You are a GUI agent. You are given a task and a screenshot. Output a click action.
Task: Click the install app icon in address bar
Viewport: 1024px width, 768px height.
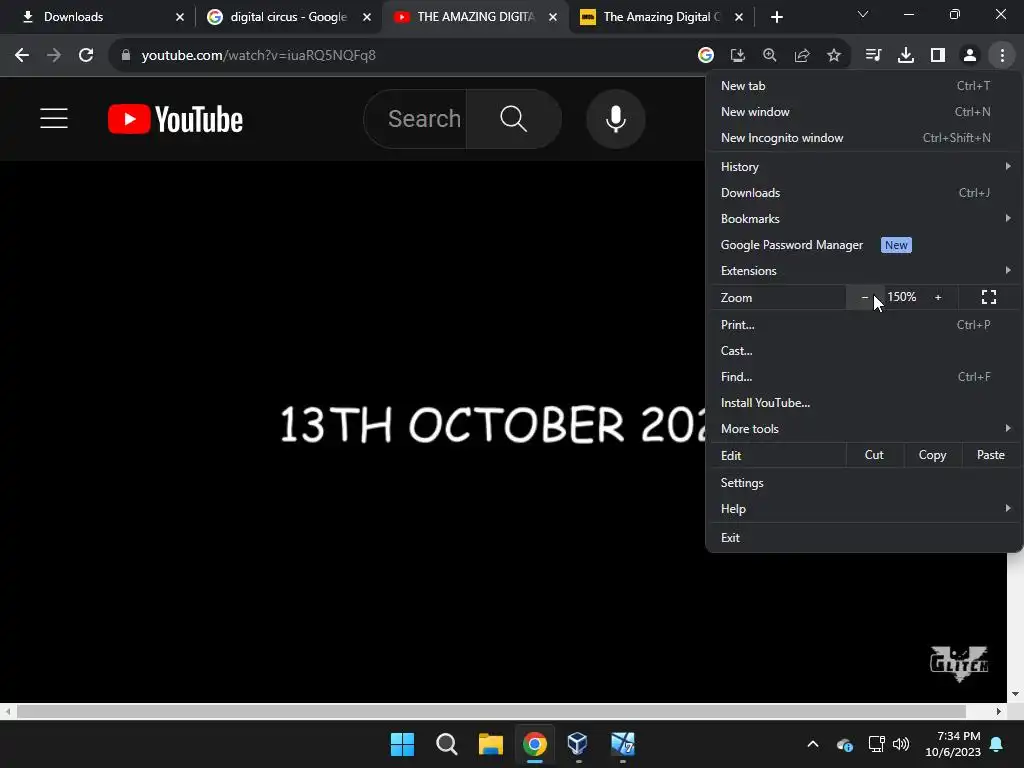point(737,56)
